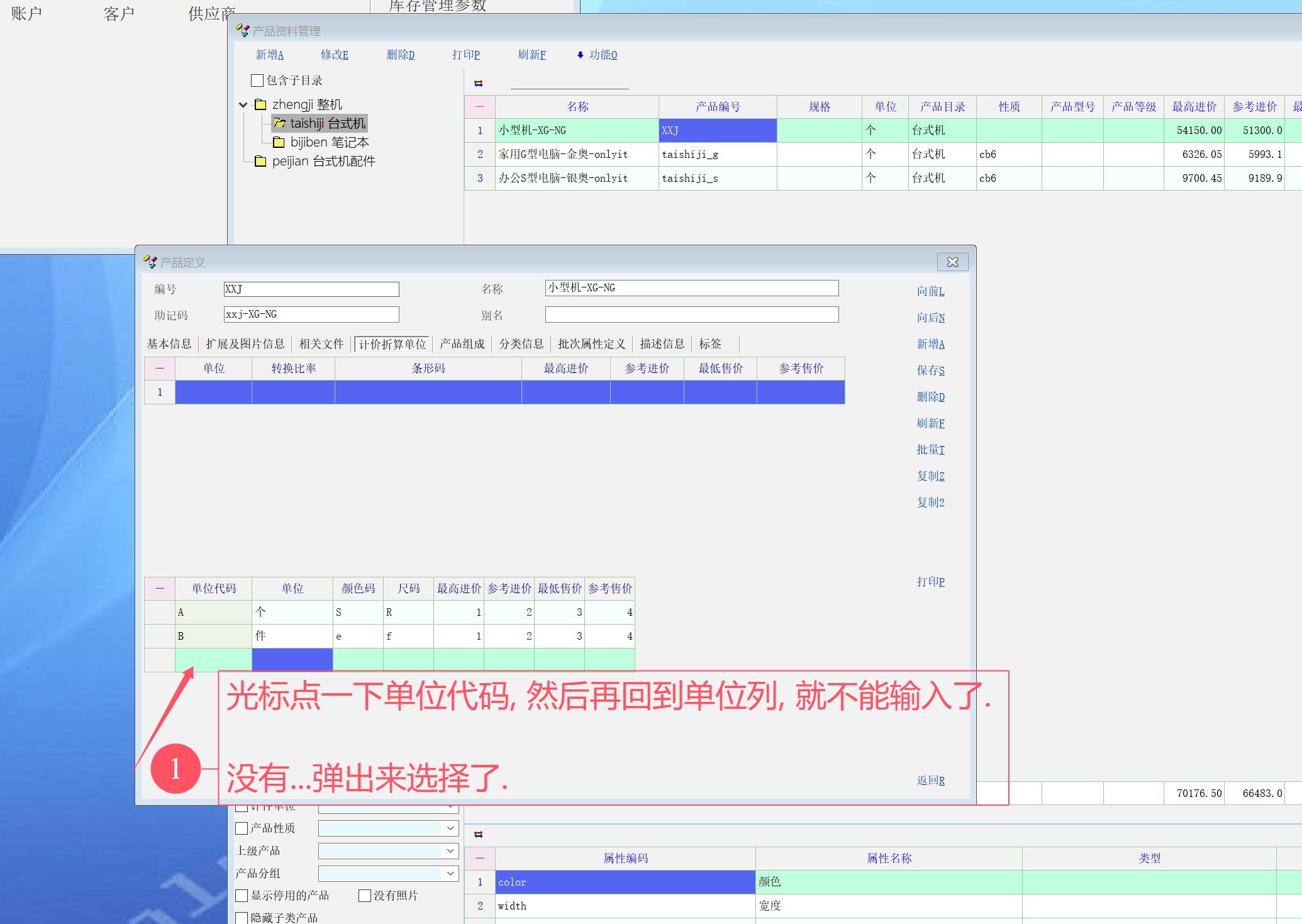The image size is (1302, 924).
Task: Click the swap icon above the product grid
Action: 478,83
